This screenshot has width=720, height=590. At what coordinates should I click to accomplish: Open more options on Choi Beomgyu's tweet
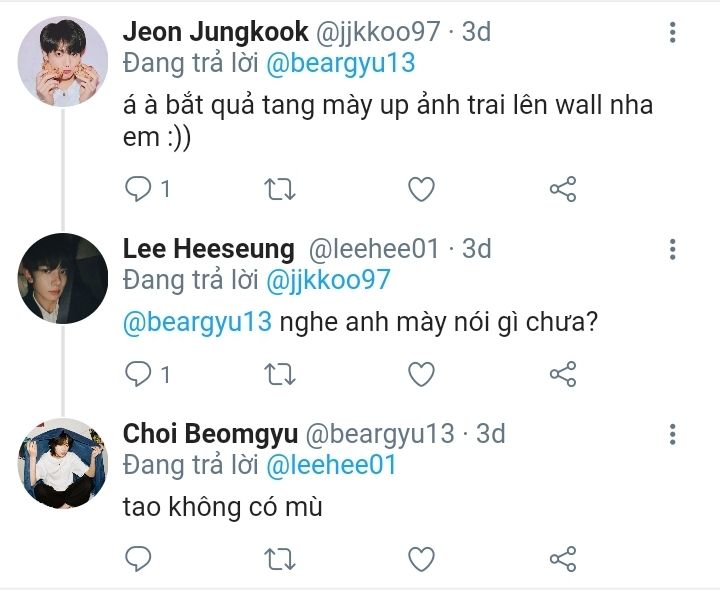tap(673, 434)
